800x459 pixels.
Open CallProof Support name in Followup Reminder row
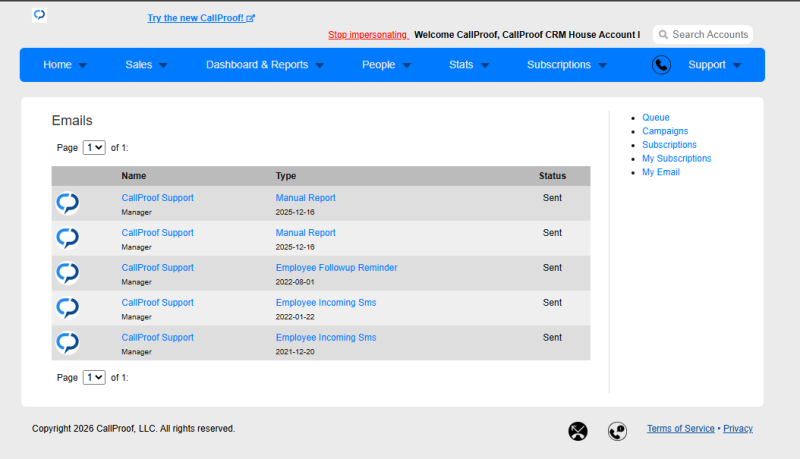(x=158, y=268)
